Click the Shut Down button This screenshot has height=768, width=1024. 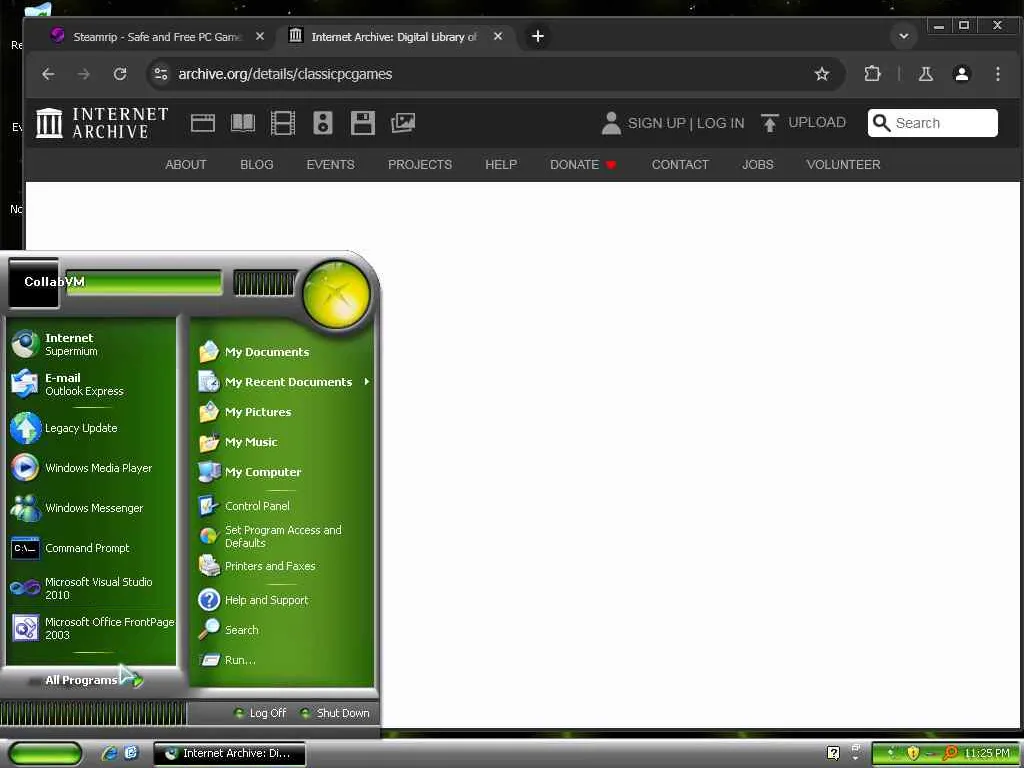tap(335, 713)
